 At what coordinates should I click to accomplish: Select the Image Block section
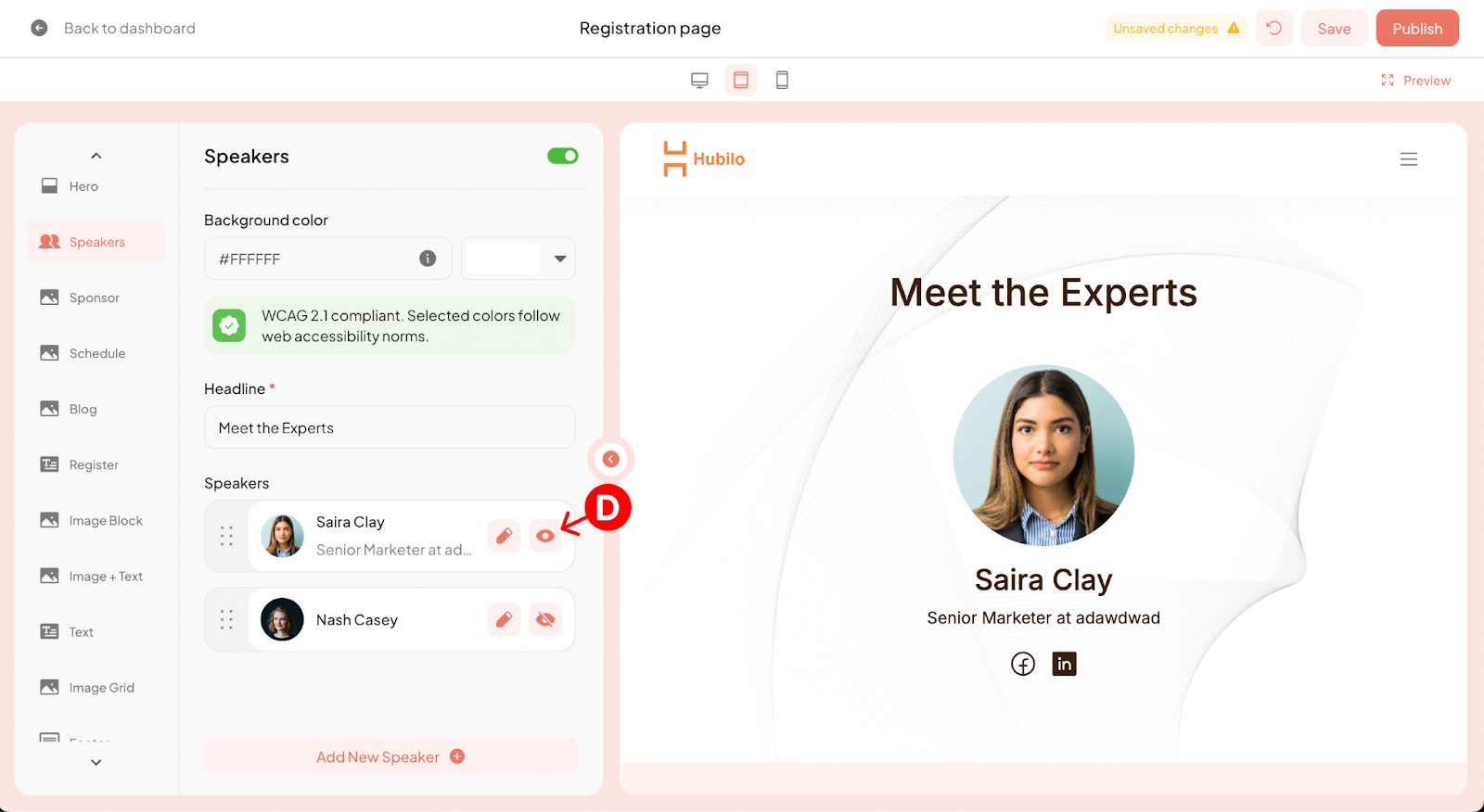tap(96, 520)
